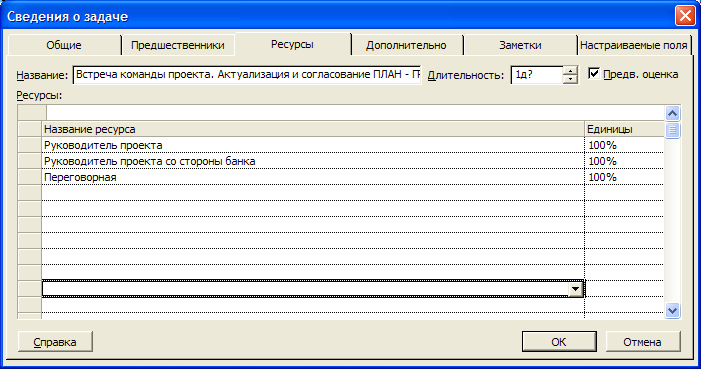The height and width of the screenshot is (369, 701).
Task: Select Руководитель проекта со стороны банка
Action: pyautogui.click(x=313, y=161)
